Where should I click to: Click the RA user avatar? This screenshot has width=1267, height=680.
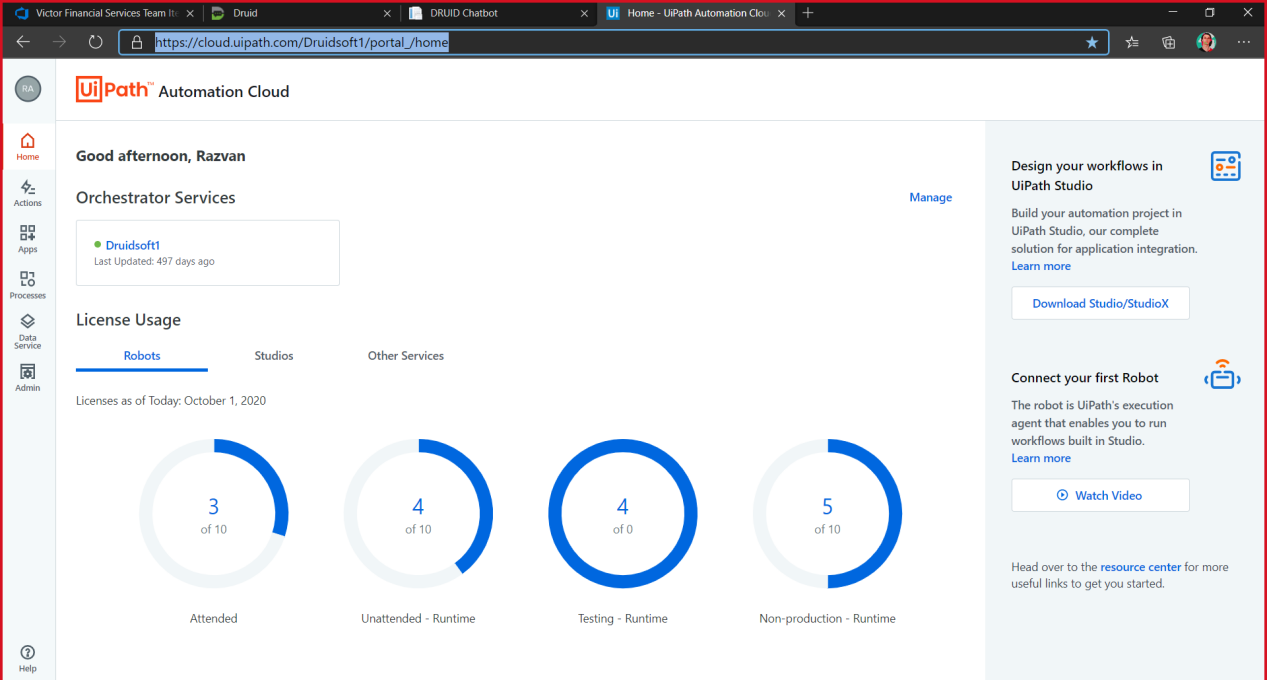pos(28,88)
